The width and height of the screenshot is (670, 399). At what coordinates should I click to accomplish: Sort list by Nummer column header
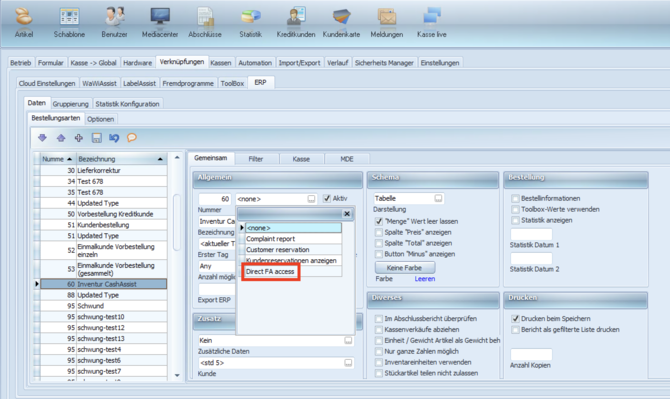[57, 159]
